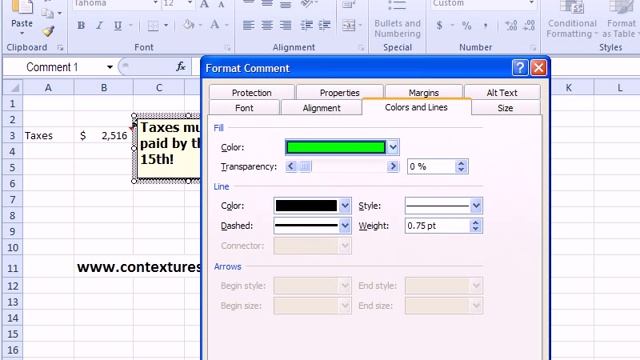The width and height of the screenshot is (640, 360).
Task: Open the Conditional Formatting dropdown
Action: coord(572,20)
